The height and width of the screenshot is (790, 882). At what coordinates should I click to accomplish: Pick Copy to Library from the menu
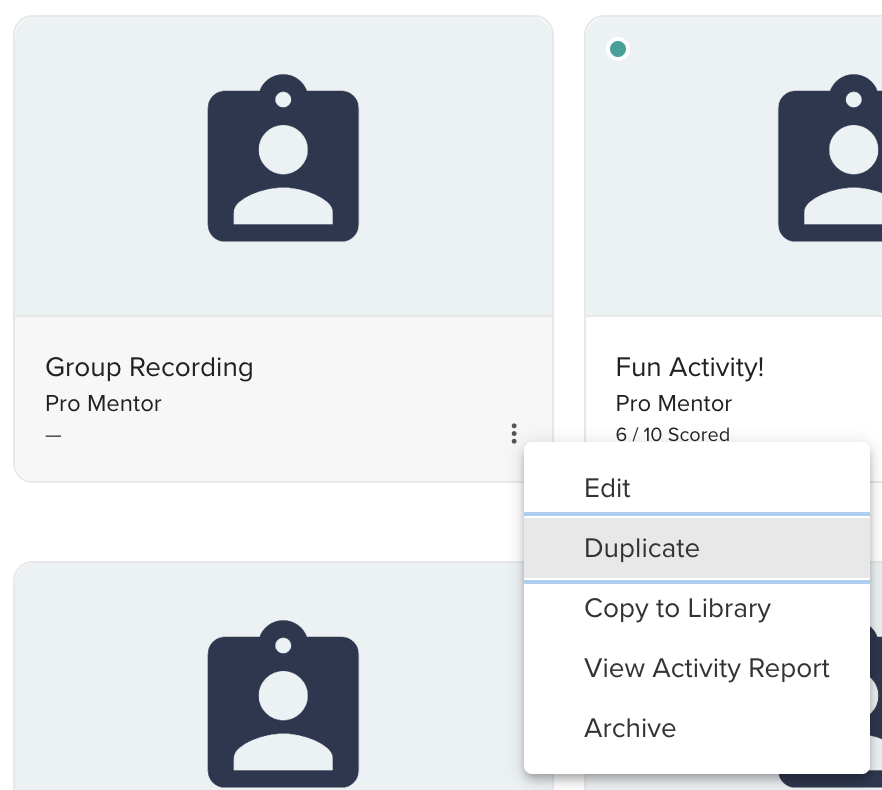tap(697, 608)
